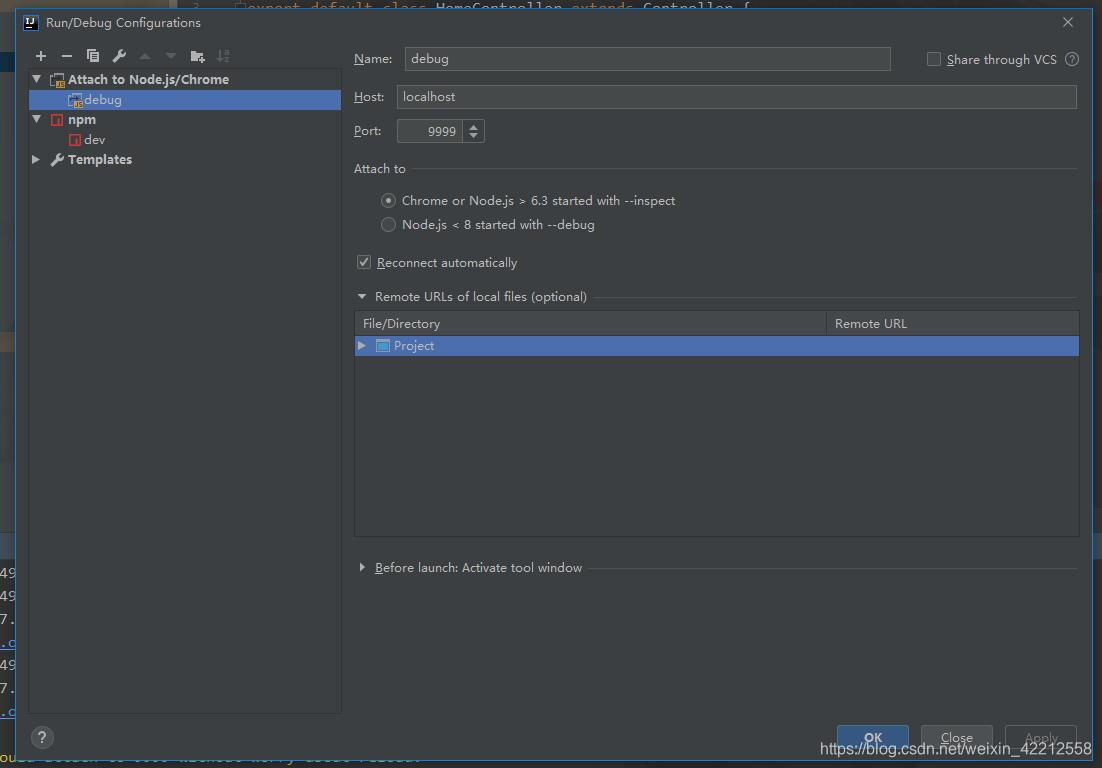
Task: Collapse the npm configurations group
Action: point(37,119)
